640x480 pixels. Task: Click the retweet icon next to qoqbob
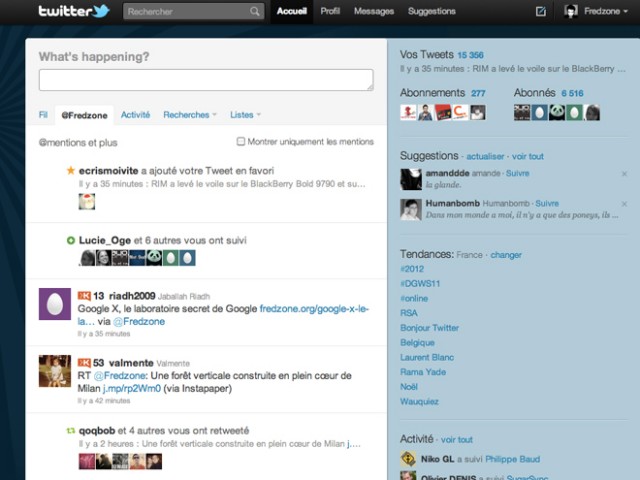click(71, 431)
